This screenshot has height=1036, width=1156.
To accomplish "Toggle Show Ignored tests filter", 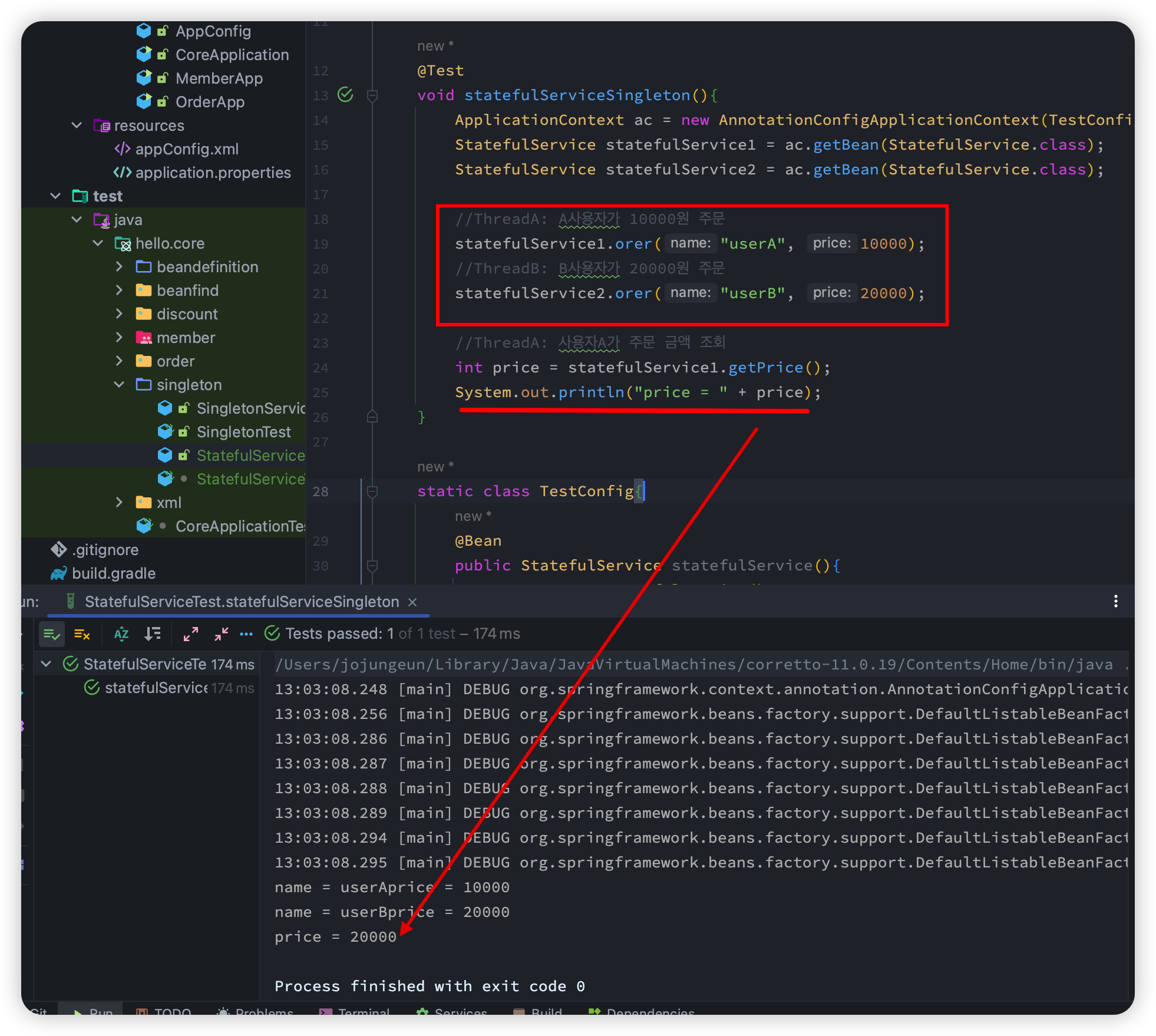I will point(82,634).
